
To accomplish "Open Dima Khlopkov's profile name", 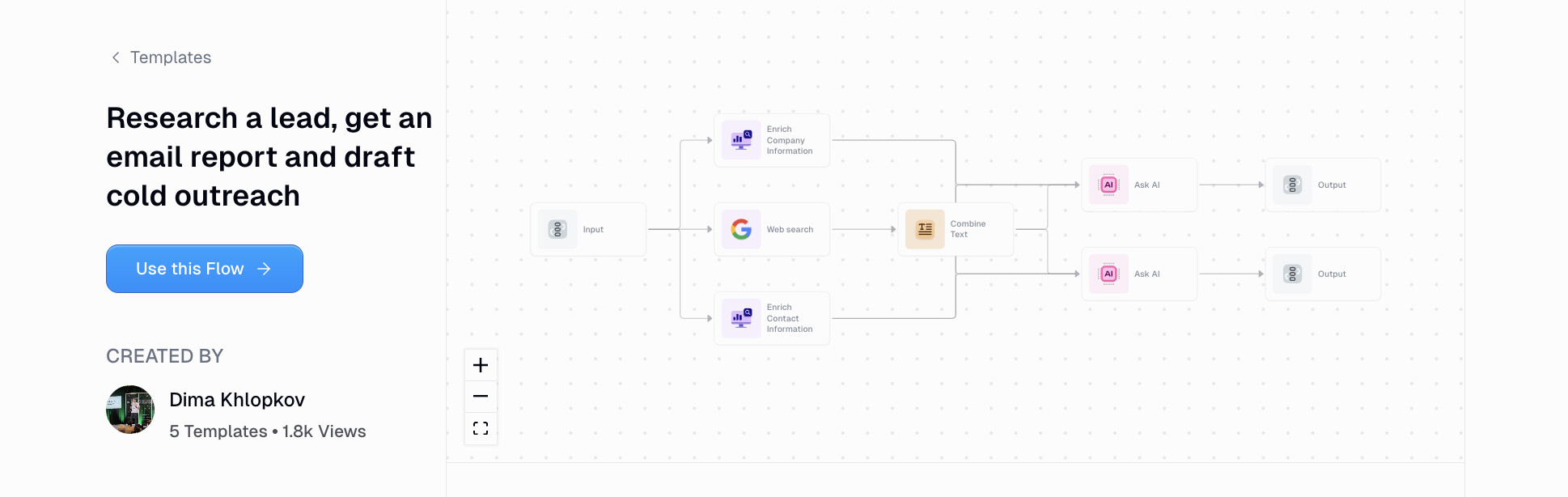I will [x=237, y=400].
